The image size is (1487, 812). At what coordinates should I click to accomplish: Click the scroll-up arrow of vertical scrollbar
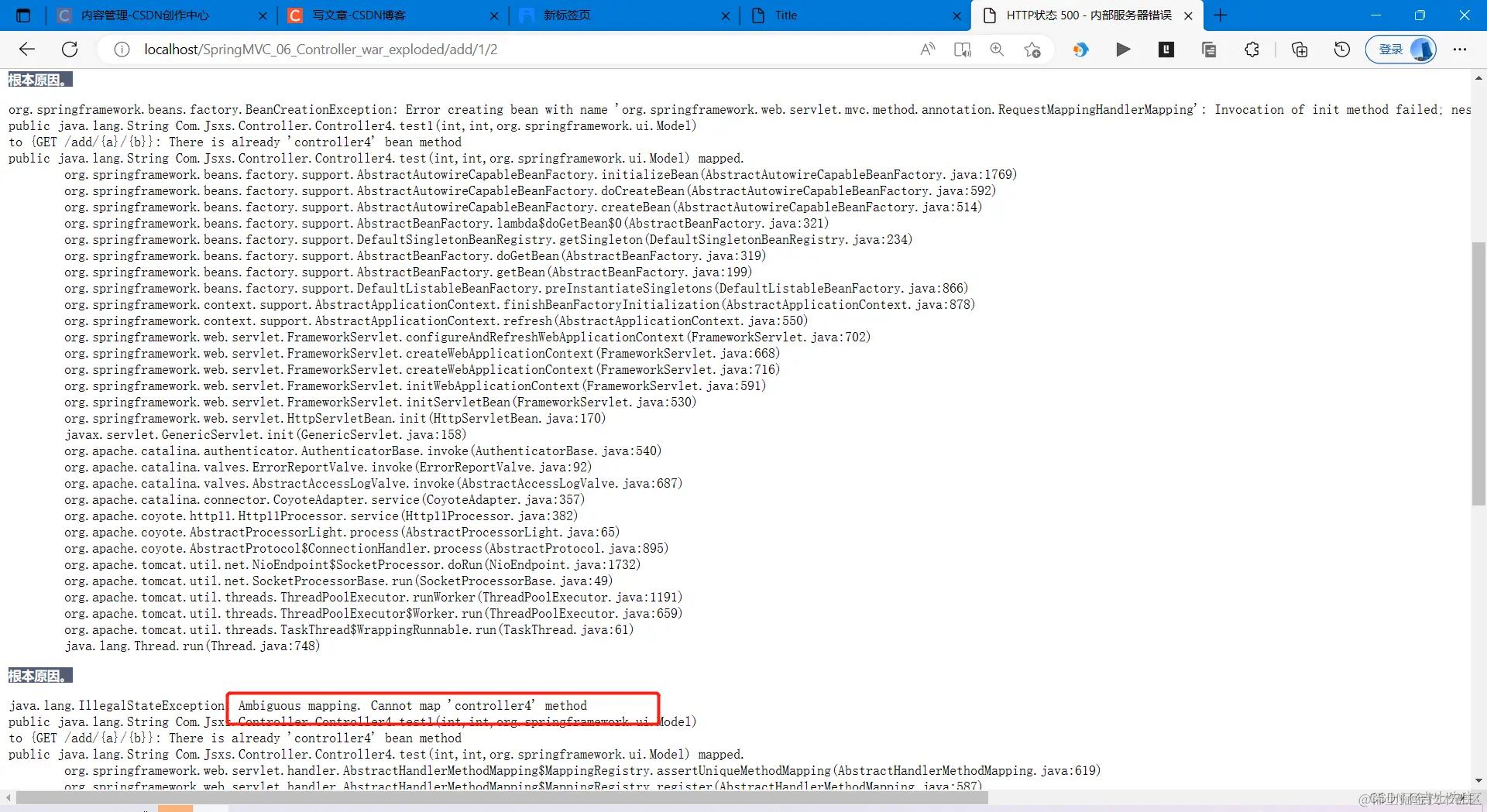(x=1478, y=78)
